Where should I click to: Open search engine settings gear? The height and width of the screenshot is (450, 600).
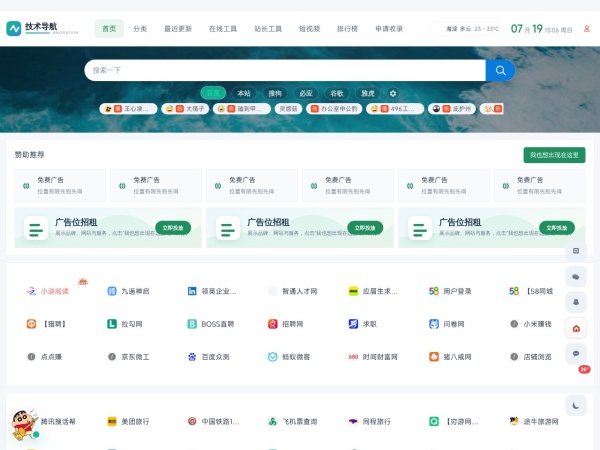pyautogui.click(x=393, y=93)
